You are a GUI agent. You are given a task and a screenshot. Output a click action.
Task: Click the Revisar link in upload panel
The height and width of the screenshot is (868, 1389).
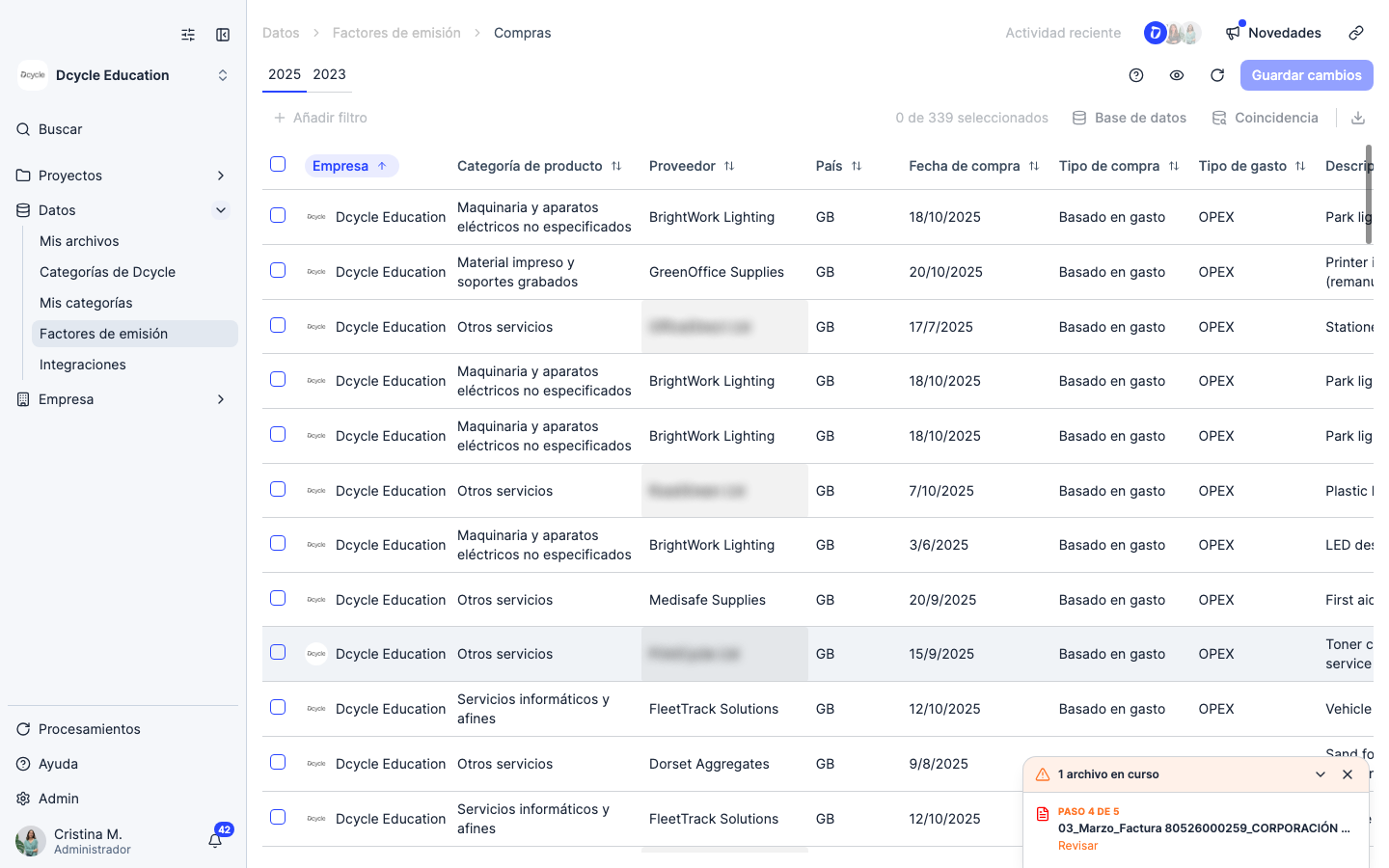coord(1077,846)
